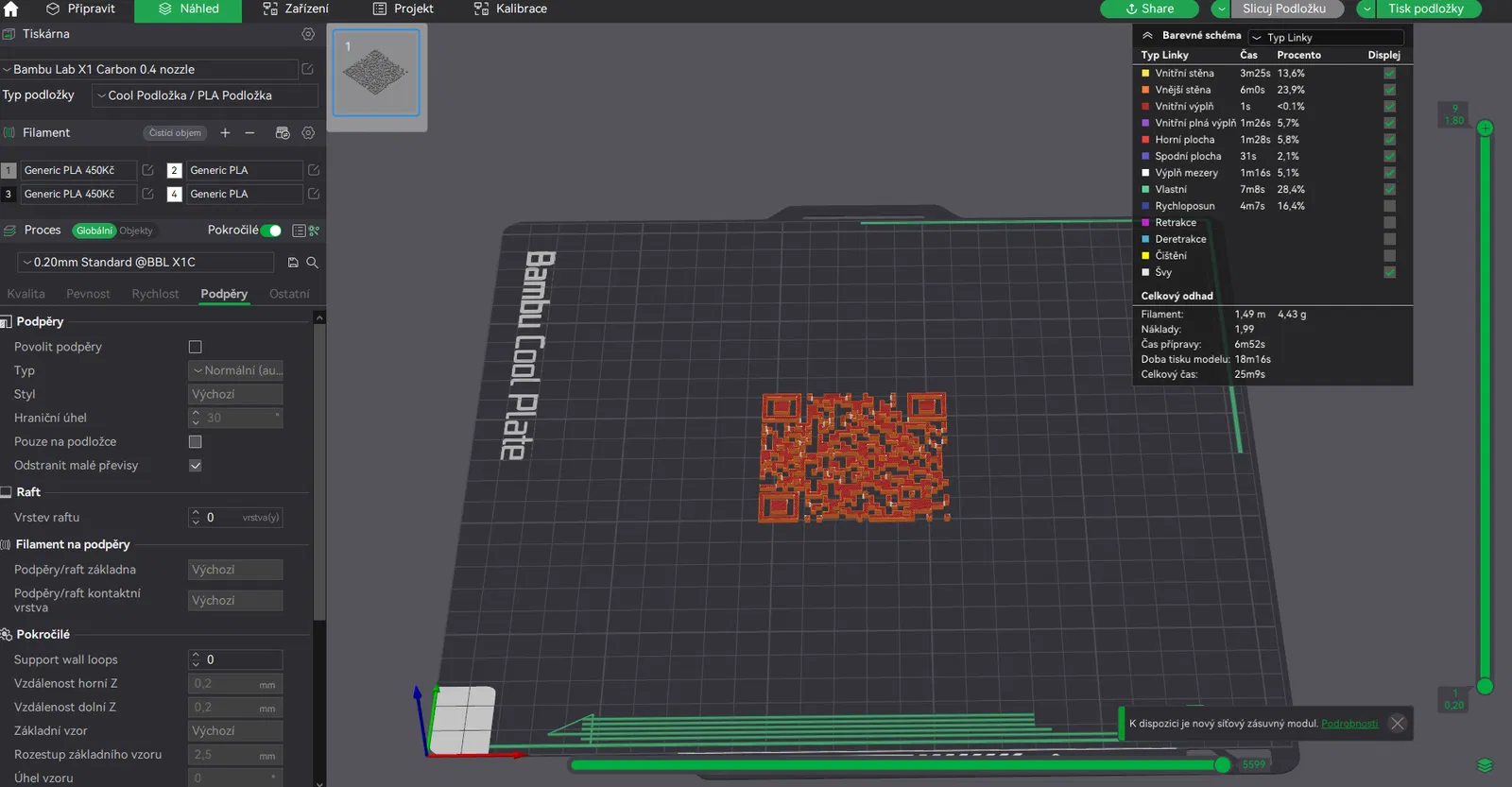Click filament 2 color swatch
The height and width of the screenshot is (787, 1512).
click(174, 170)
